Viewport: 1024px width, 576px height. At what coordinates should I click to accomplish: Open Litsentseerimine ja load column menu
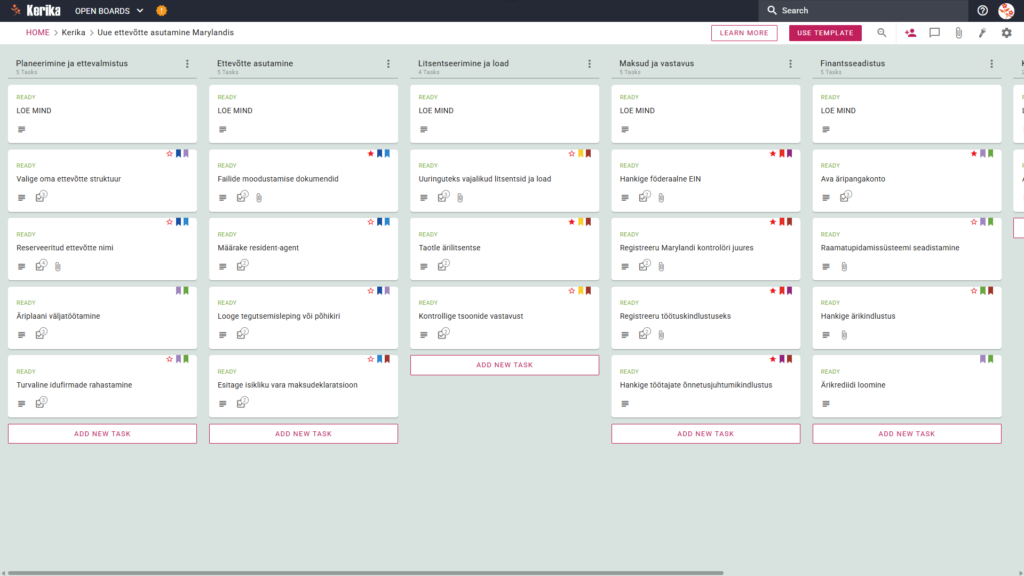tap(590, 64)
